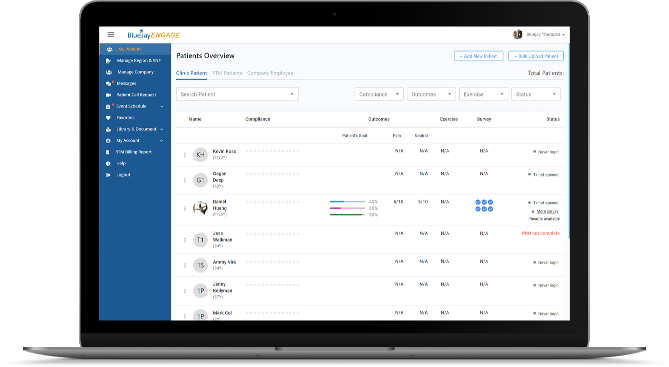Open Help from the sidebar

tap(121, 163)
